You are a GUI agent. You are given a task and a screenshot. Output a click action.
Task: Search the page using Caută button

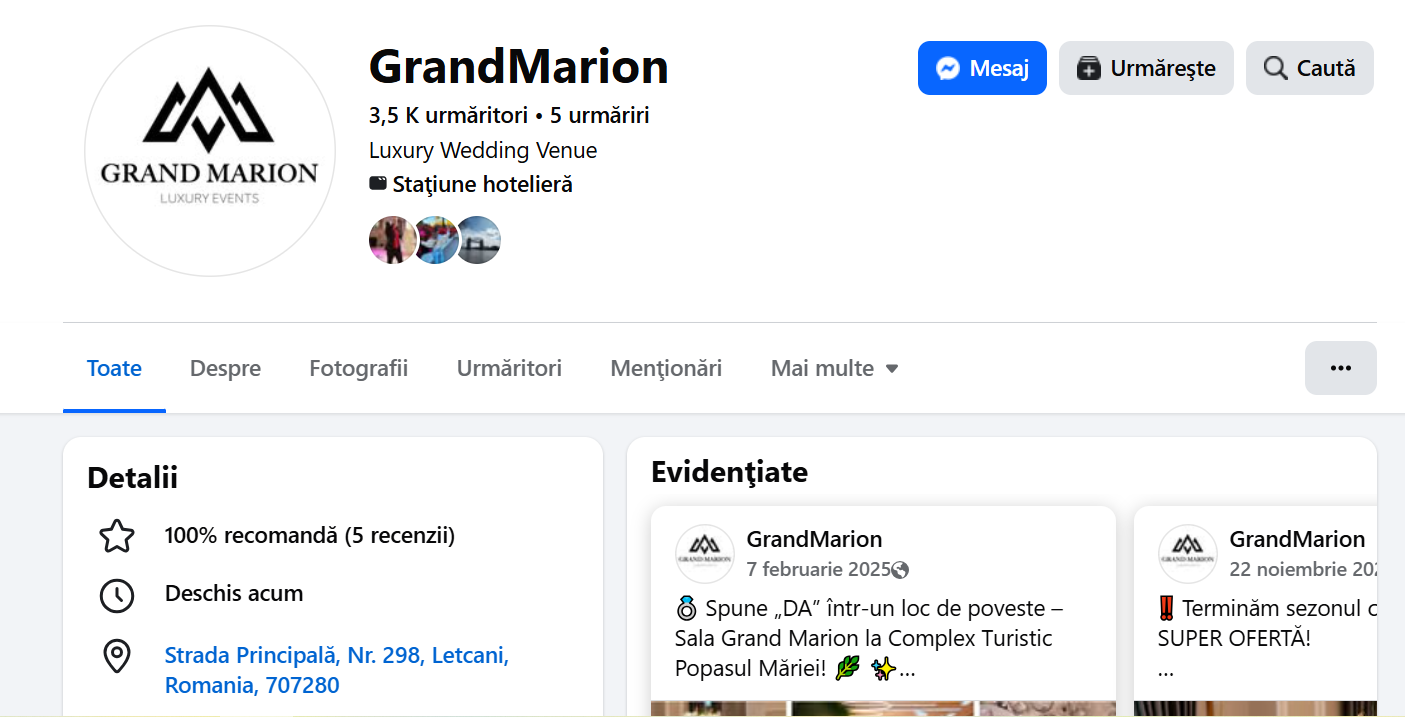tap(1309, 68)
